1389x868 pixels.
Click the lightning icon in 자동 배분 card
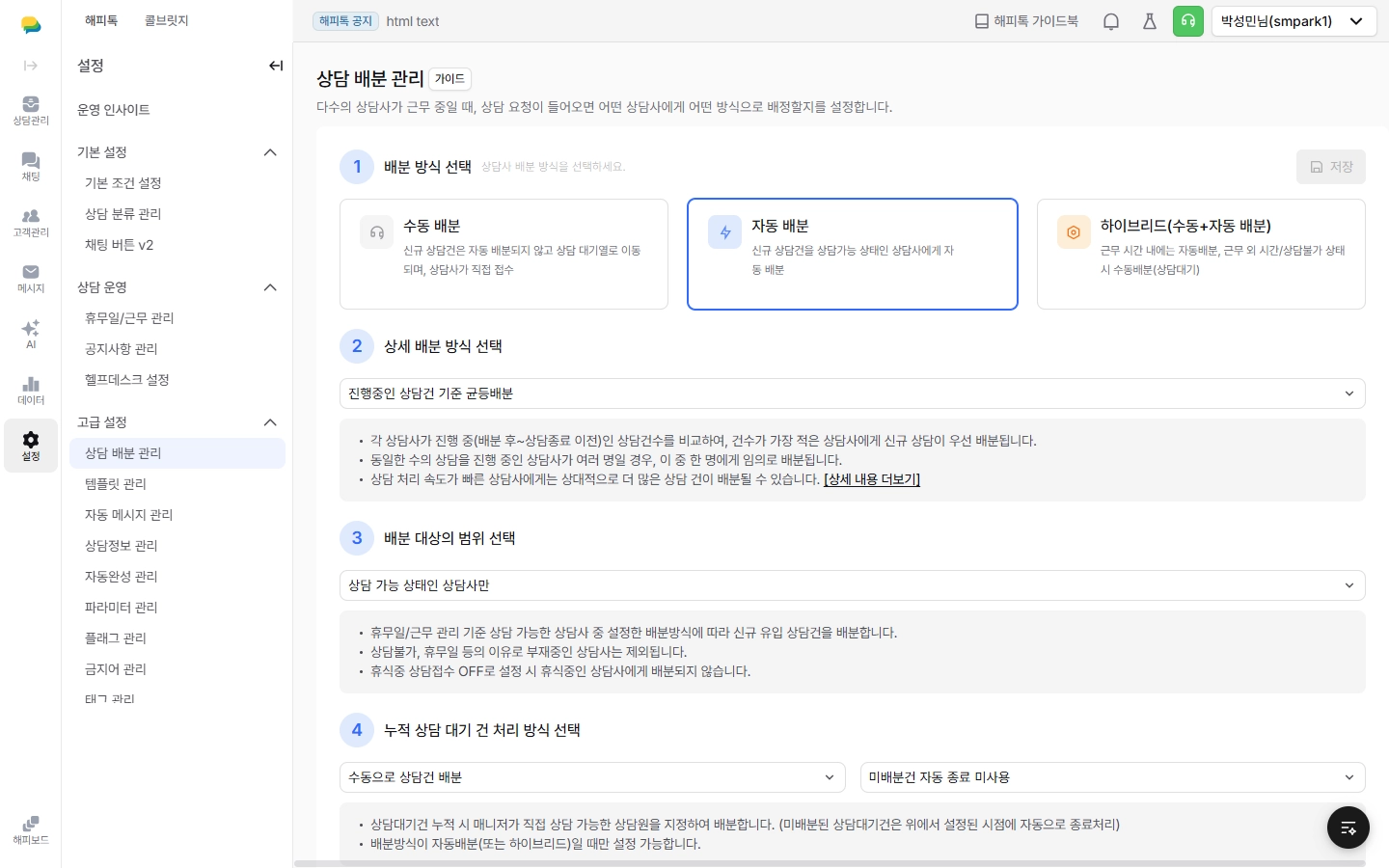pyautogui.click(x=725, y=232)
